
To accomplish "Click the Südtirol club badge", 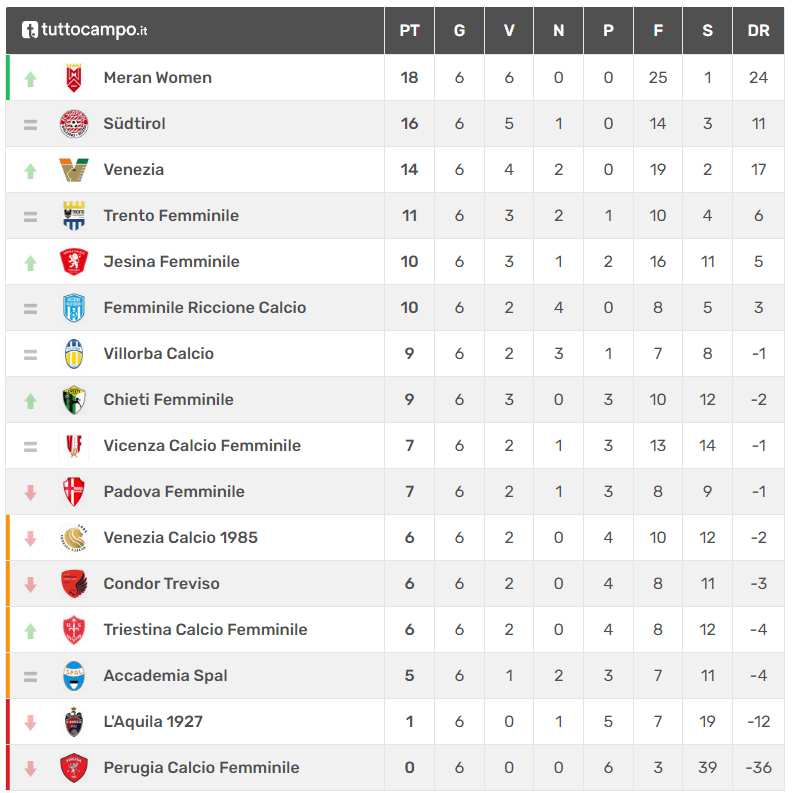I will tap(74, 124).
